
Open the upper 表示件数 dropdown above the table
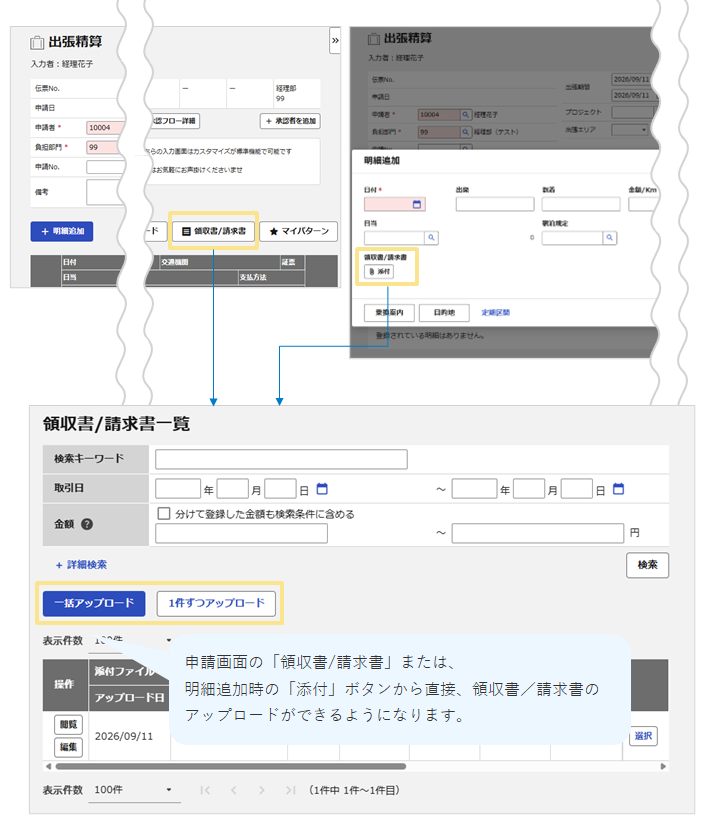coord(135,640)
